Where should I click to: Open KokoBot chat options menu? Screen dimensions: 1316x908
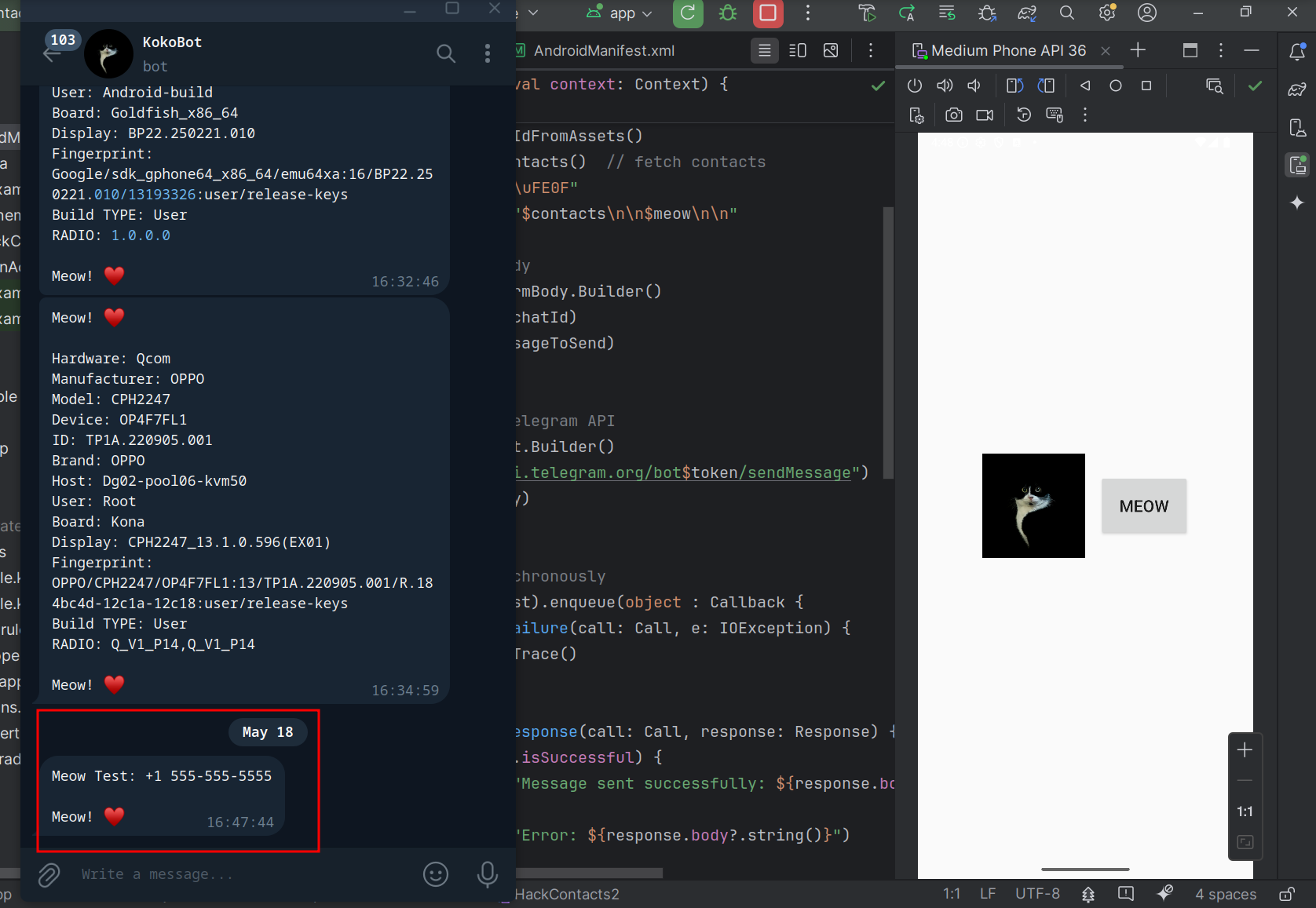point(488,53)
